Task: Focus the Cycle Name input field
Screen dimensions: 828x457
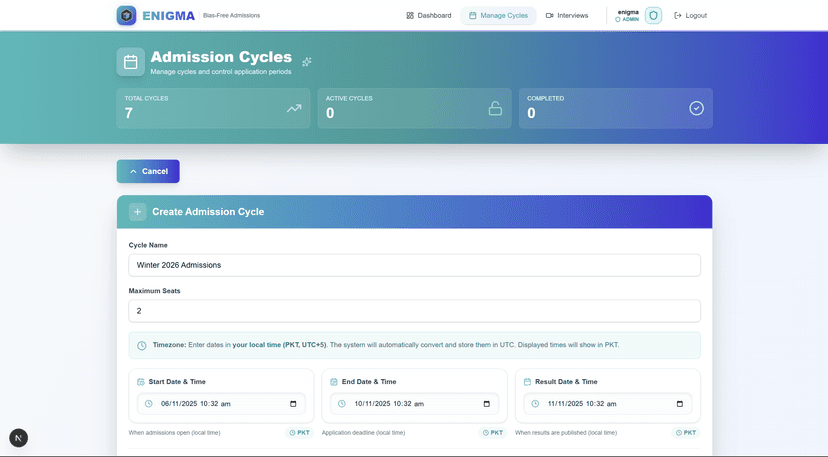Action: [414, 265]
